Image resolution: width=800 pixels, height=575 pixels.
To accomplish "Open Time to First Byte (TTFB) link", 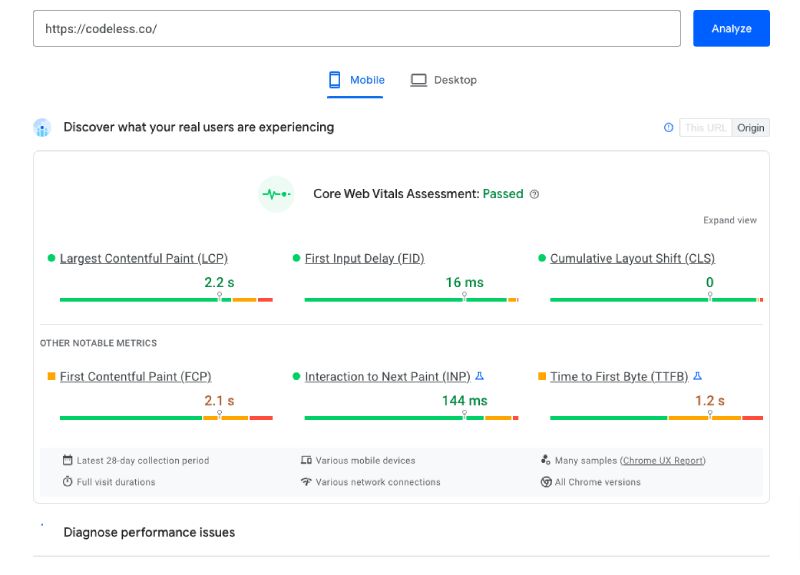I will [618, 377].
